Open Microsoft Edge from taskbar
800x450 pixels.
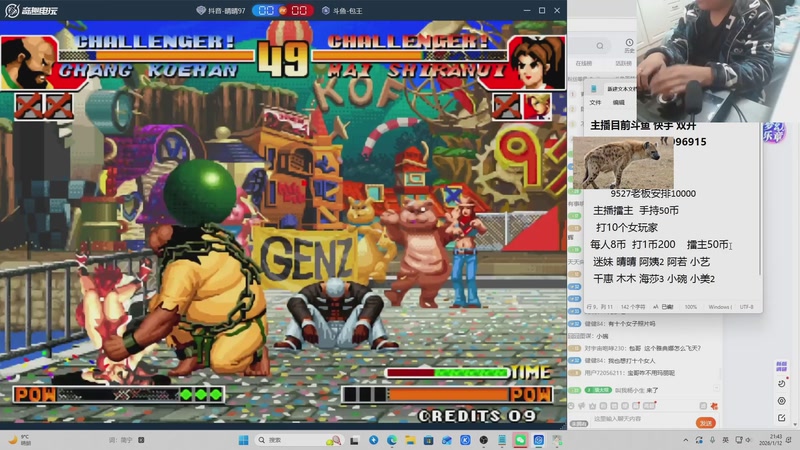pos(392,440)
